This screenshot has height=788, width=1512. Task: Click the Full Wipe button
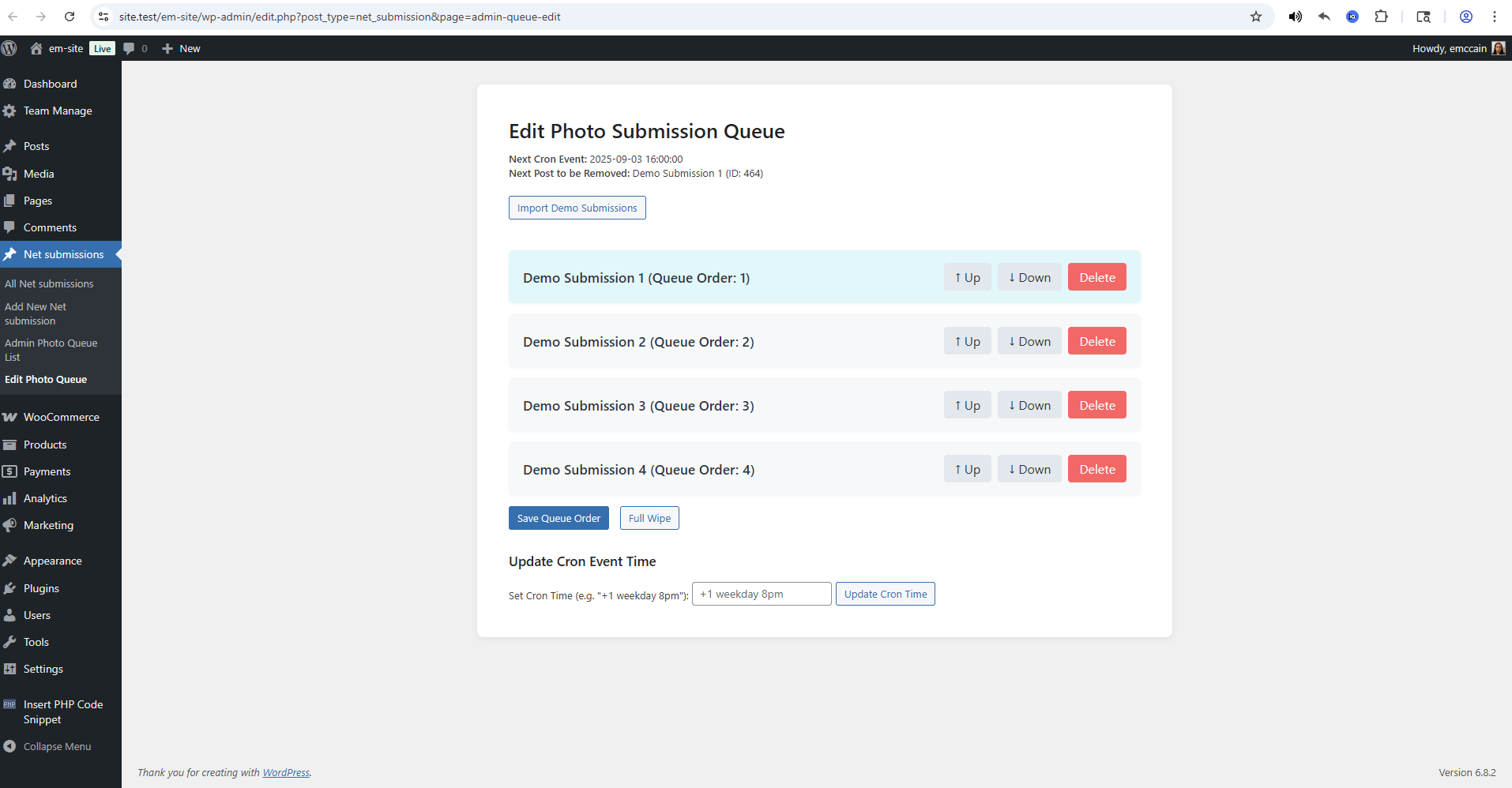tap(649, 518)
